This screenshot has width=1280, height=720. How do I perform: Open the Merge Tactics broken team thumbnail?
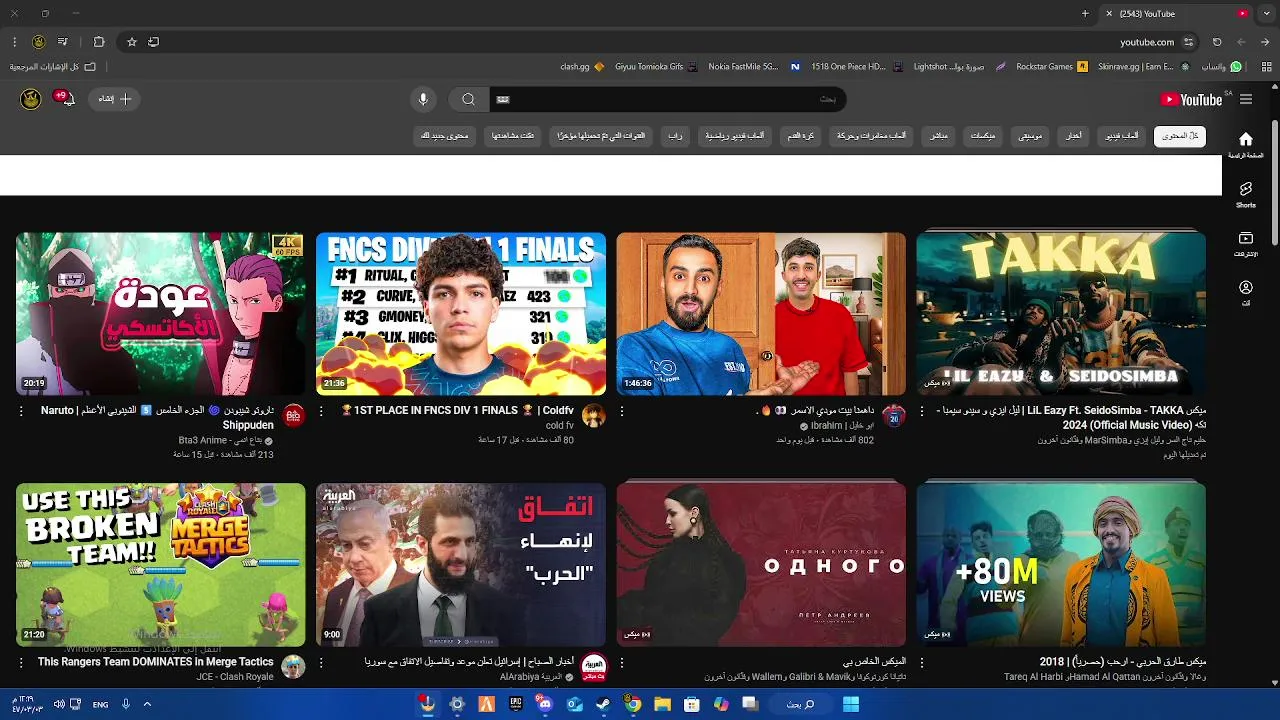161,565
